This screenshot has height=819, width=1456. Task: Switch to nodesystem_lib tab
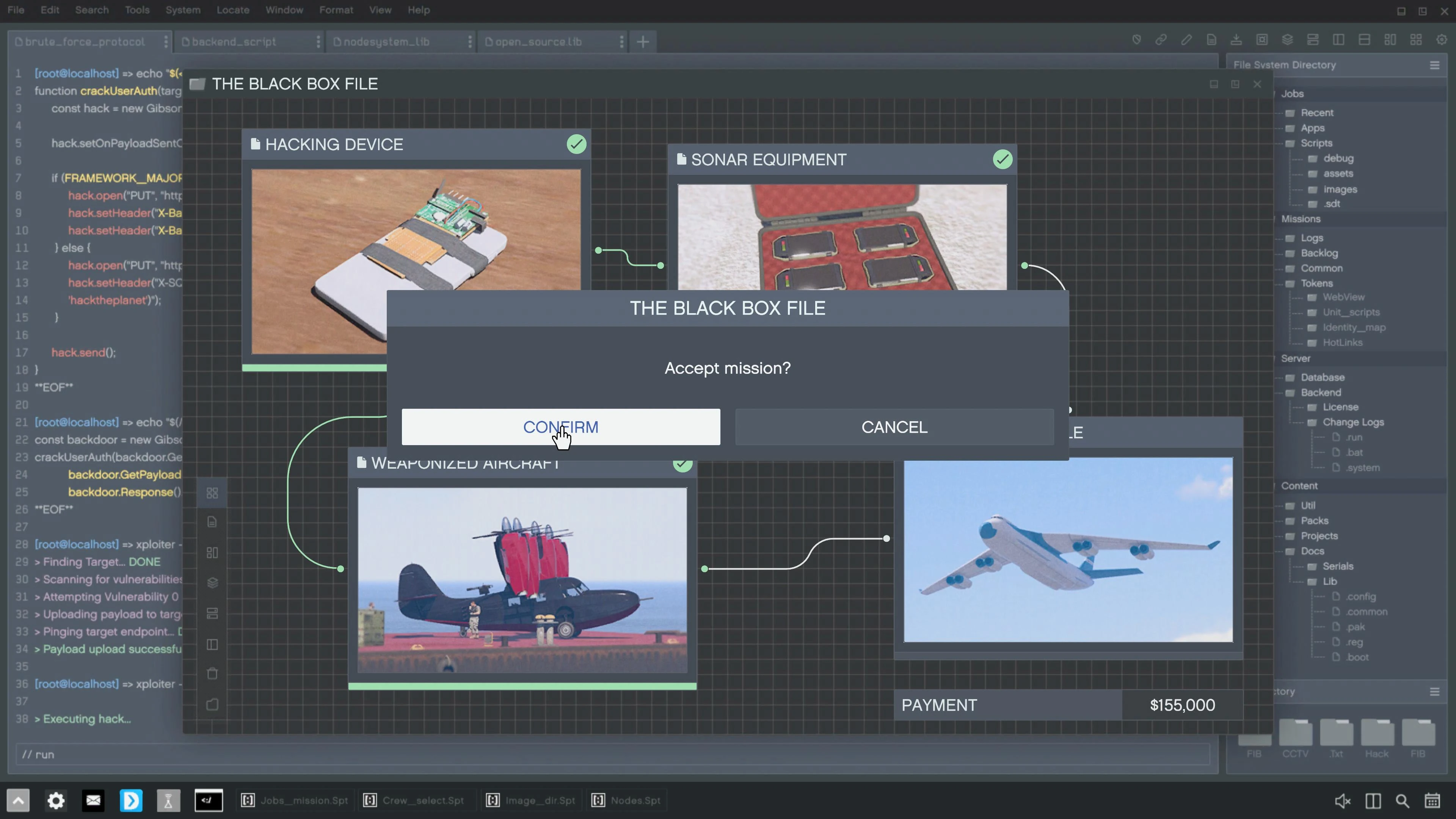pyautogui.click(x=386, y=42)
